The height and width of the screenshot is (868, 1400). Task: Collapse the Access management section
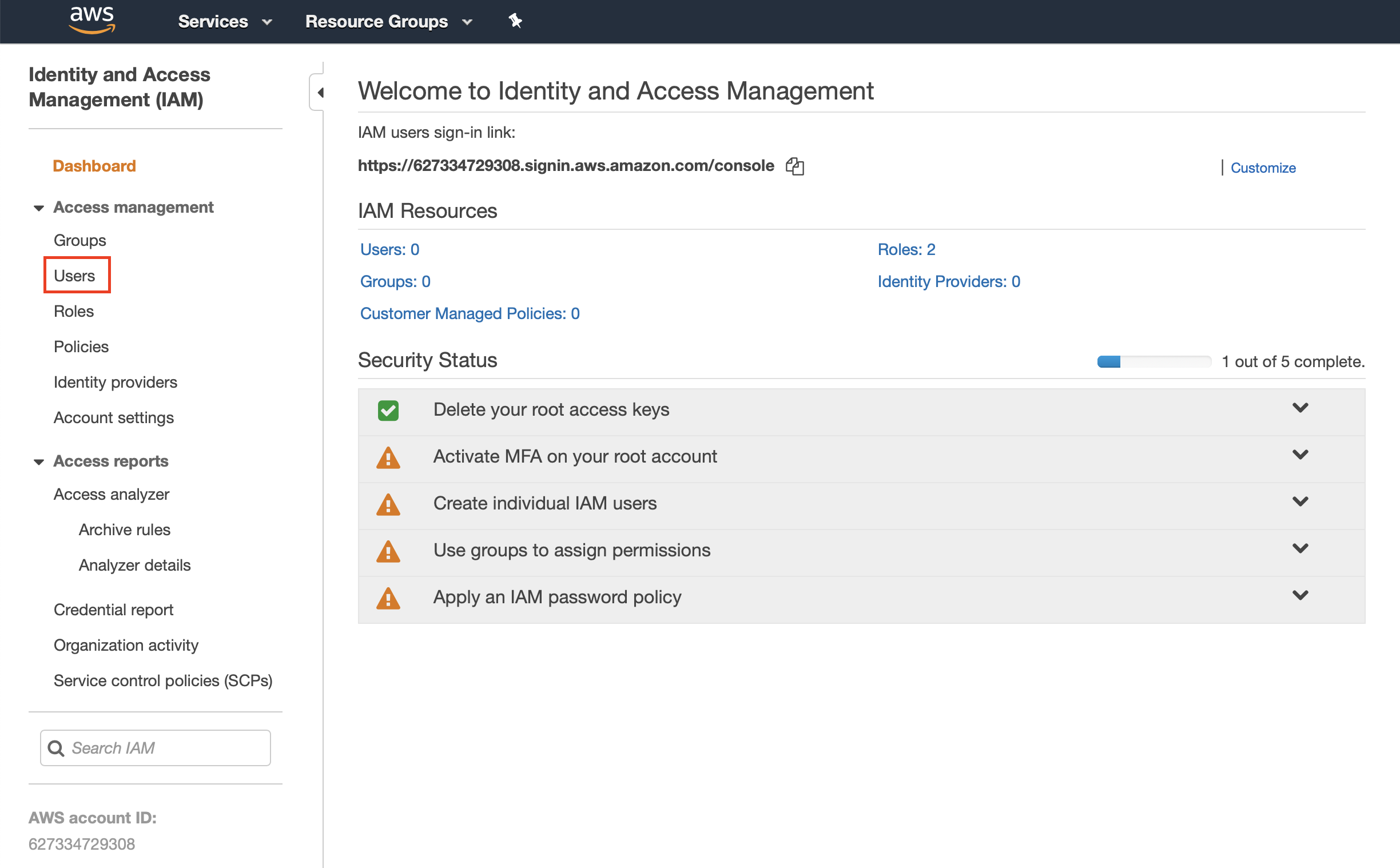(x=38, y=208)
